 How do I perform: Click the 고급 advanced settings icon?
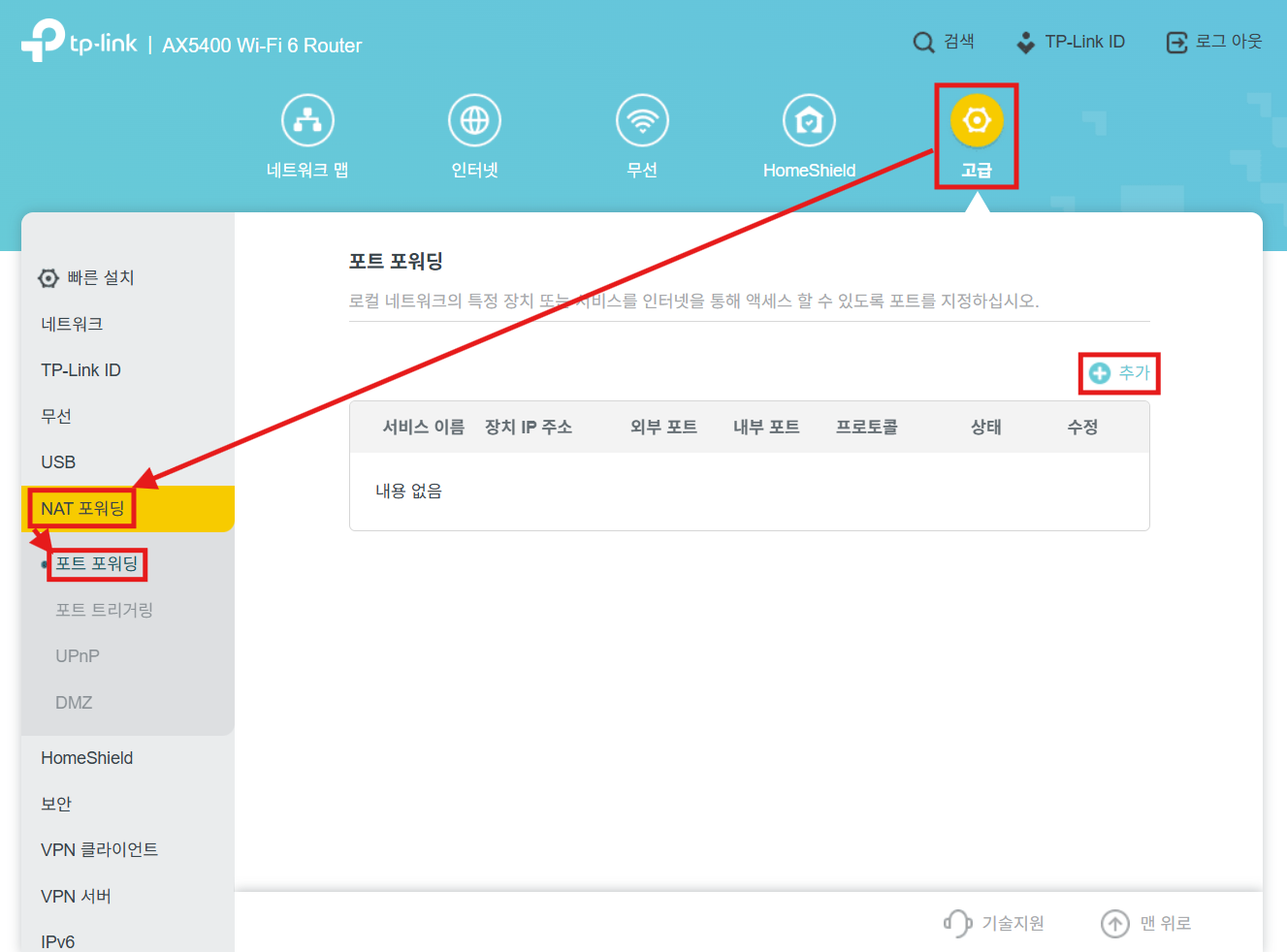click(977, 121)
